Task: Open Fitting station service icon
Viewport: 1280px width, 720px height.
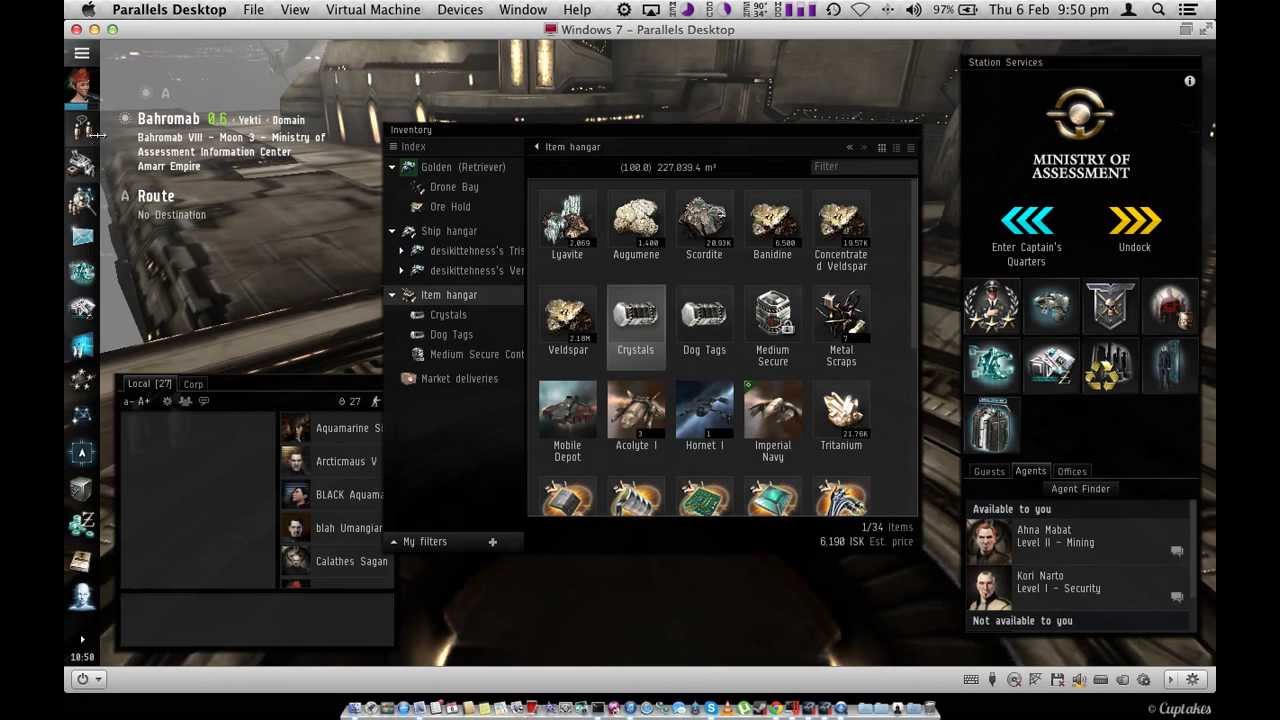Action: (1051, 307)
